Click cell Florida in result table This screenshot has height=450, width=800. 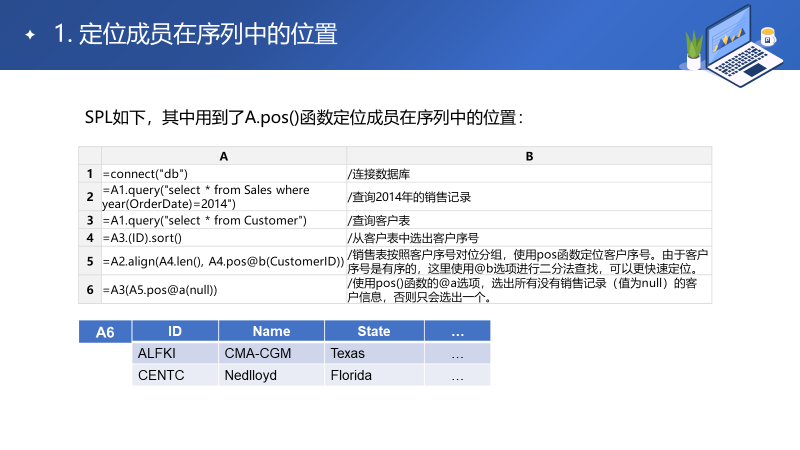click(374, 375)
